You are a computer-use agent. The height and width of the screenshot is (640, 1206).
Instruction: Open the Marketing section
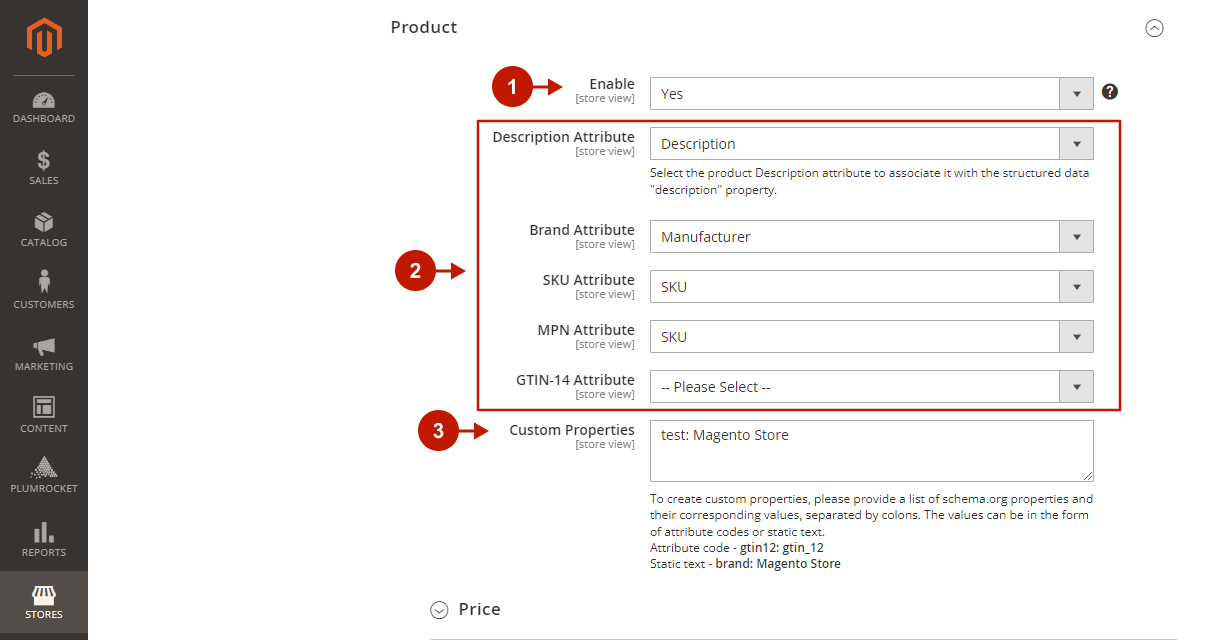pos(44,352)
